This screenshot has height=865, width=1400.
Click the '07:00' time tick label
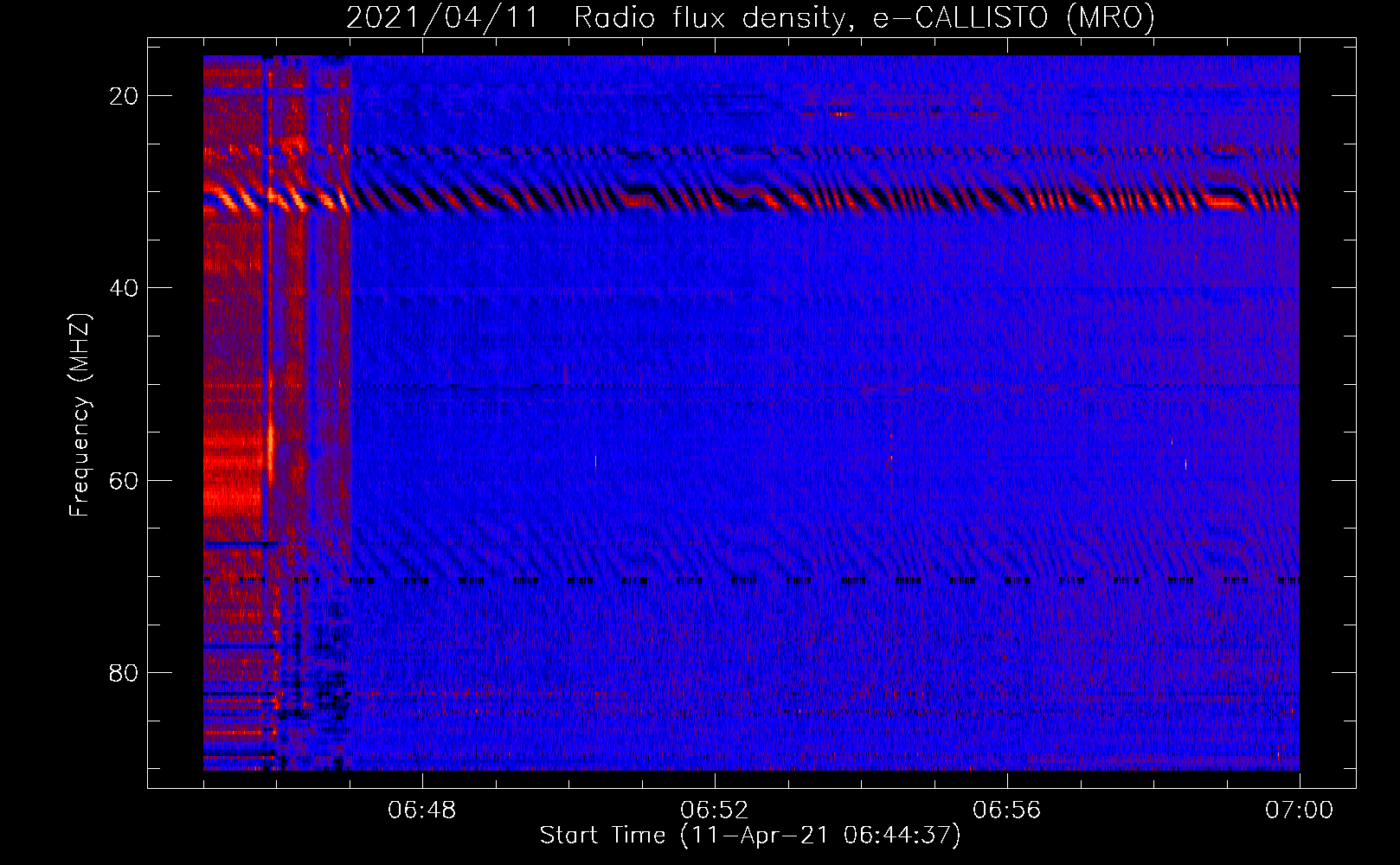[1300, 811]
